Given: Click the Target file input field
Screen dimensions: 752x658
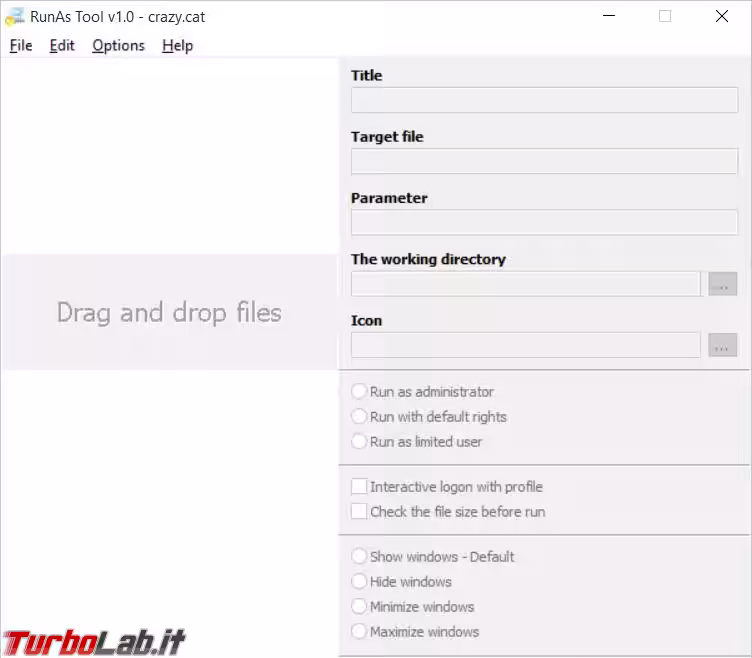Looking at the screenshot, I should (x=544, y=161).
